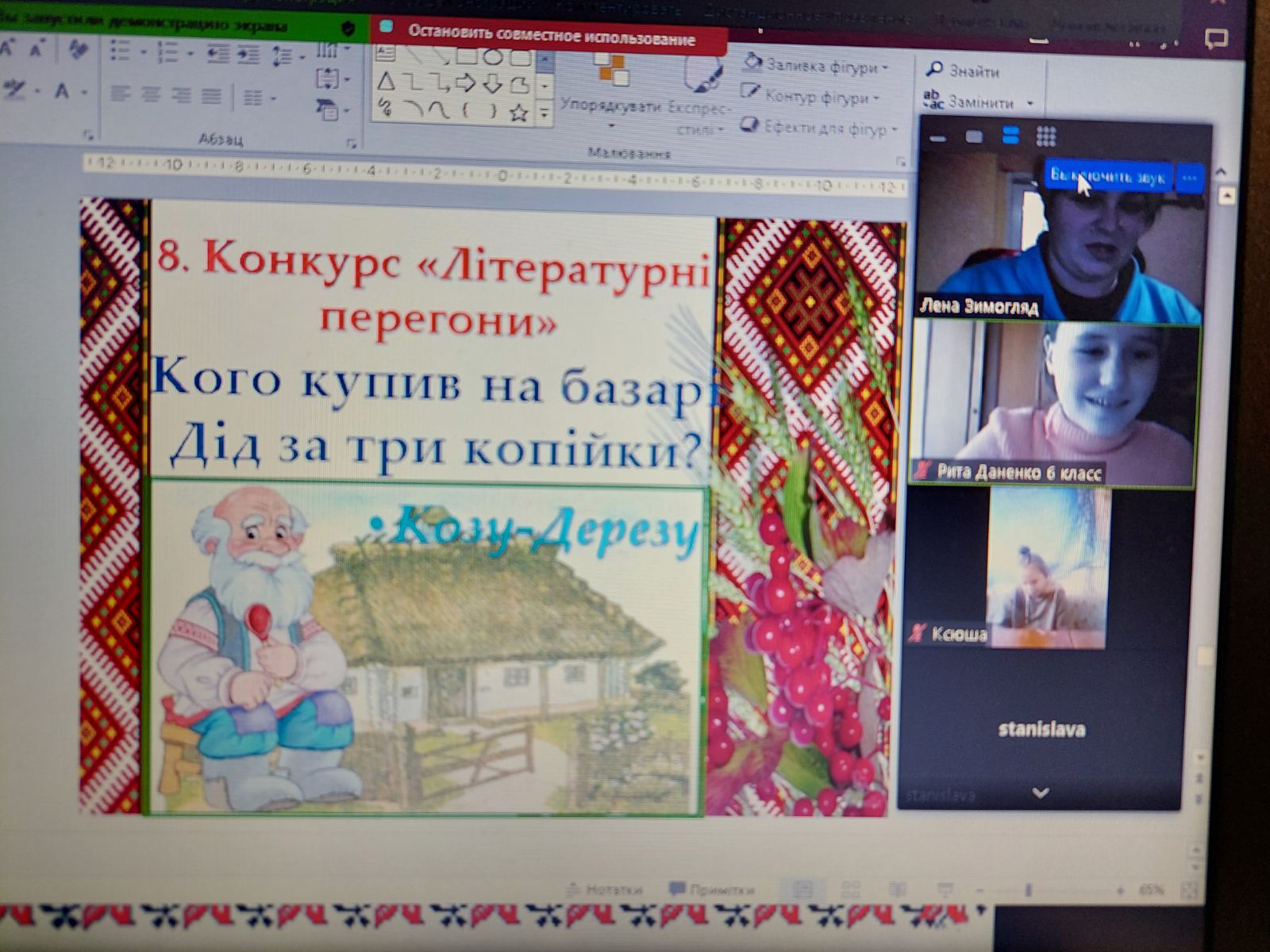Screen dimensions: 1270x952
Task: Minimize Zoom video thumbnail panel
Action: [x=938, y=138]
